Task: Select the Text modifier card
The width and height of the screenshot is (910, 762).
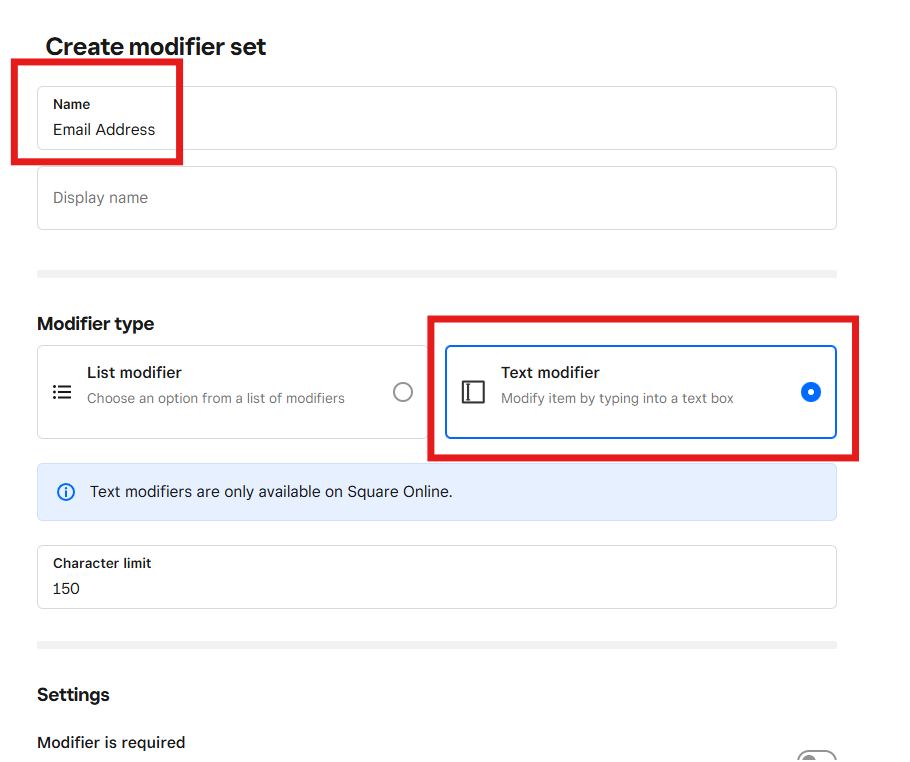Action: [x=640, y=392]
